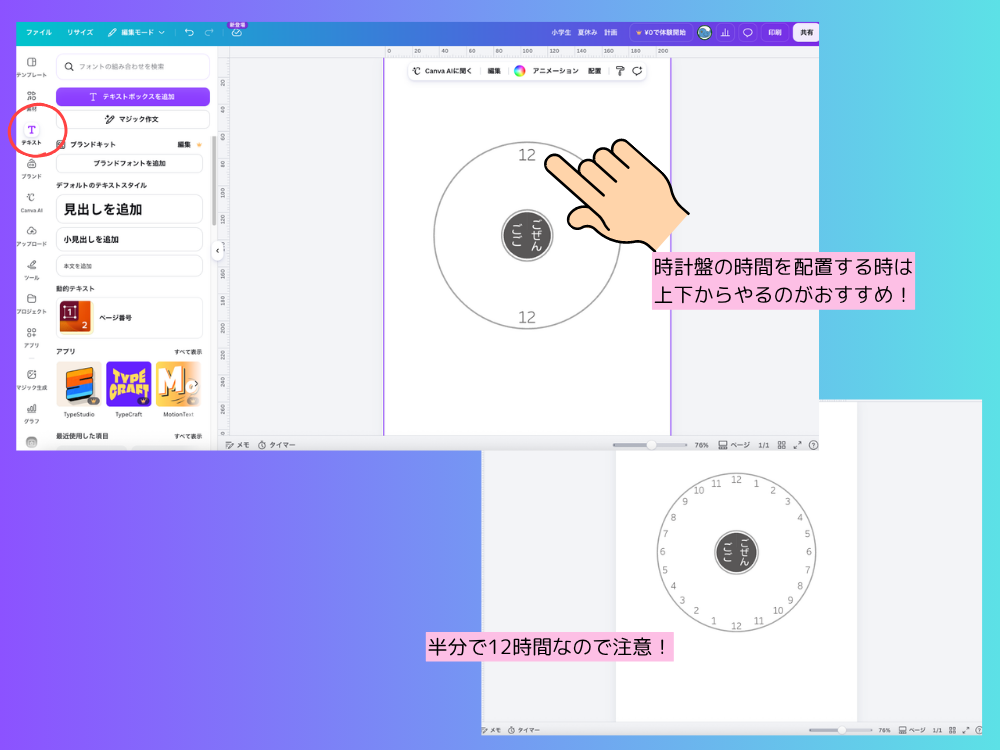Open the マジック生成 sidebar icon
Image resolution: width=1000 pixels, height=750 pixels.
pyautogui.click(x=31, y=379)
